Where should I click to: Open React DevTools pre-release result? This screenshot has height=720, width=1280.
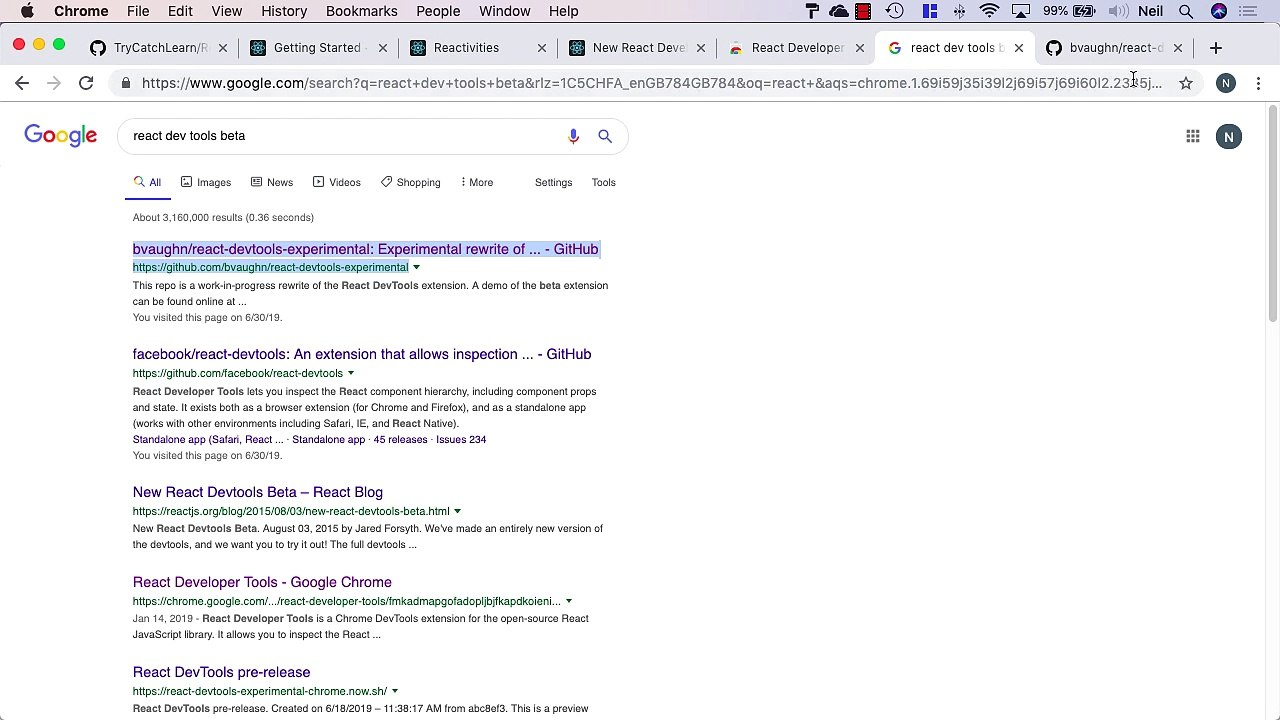(221, 672)
